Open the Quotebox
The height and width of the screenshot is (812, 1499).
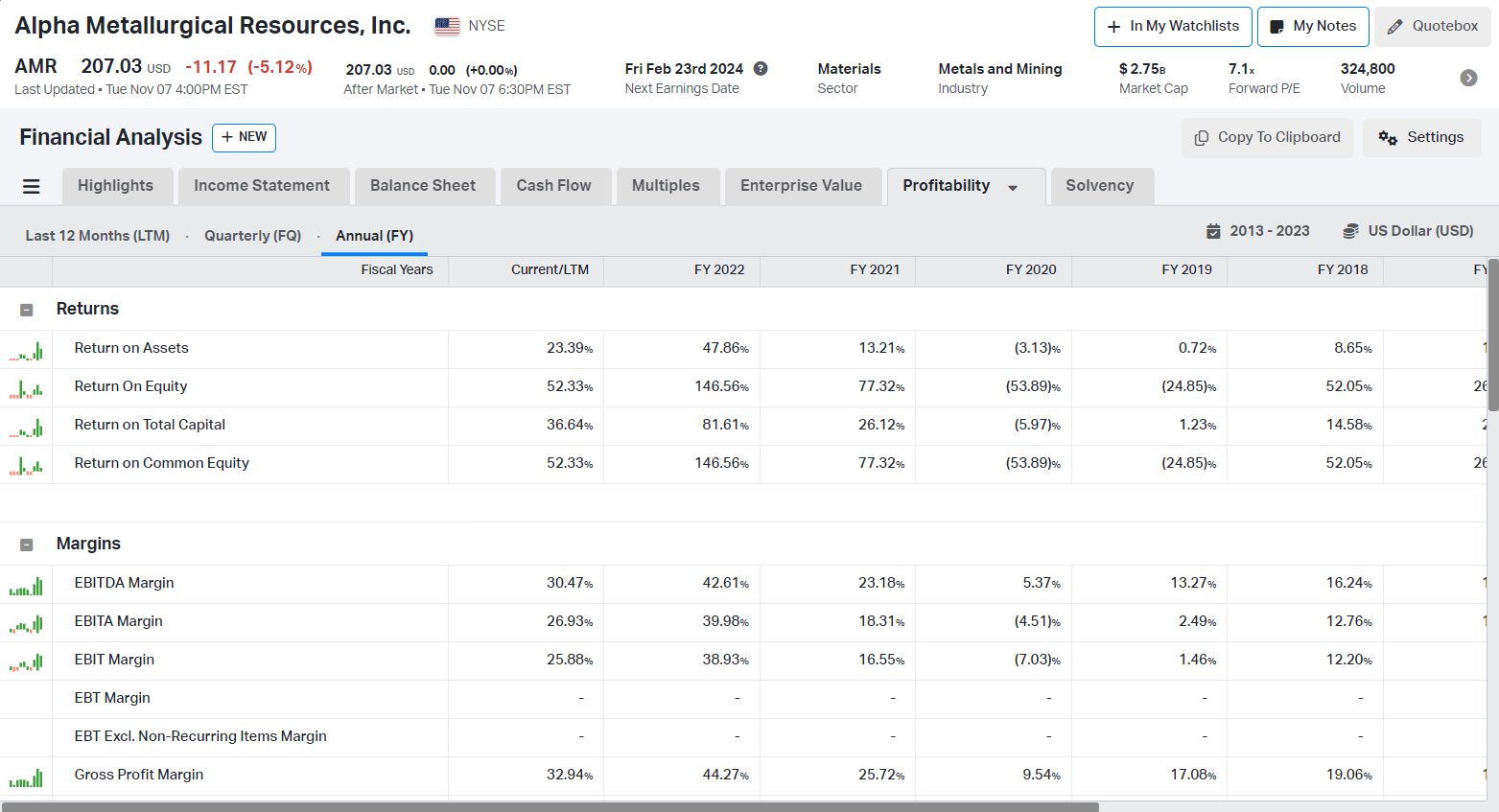(x=1433, y=27)
